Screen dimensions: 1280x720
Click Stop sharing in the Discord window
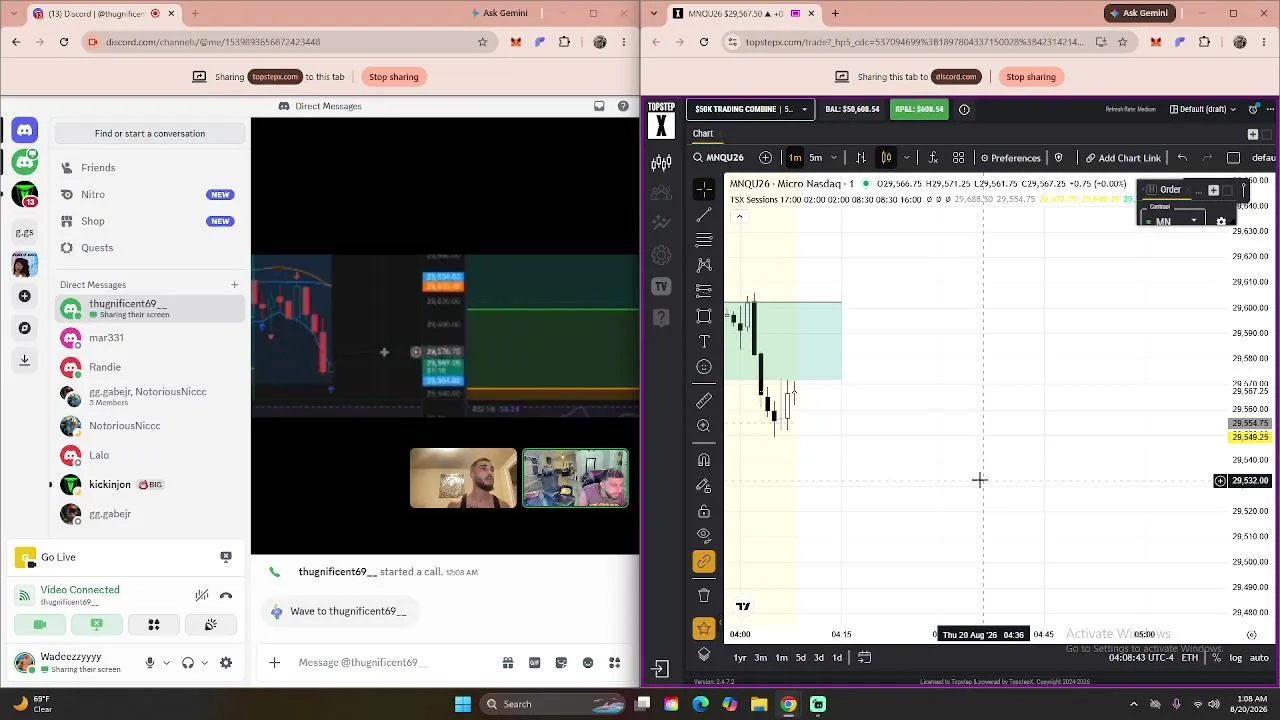[x=393, y=77]
